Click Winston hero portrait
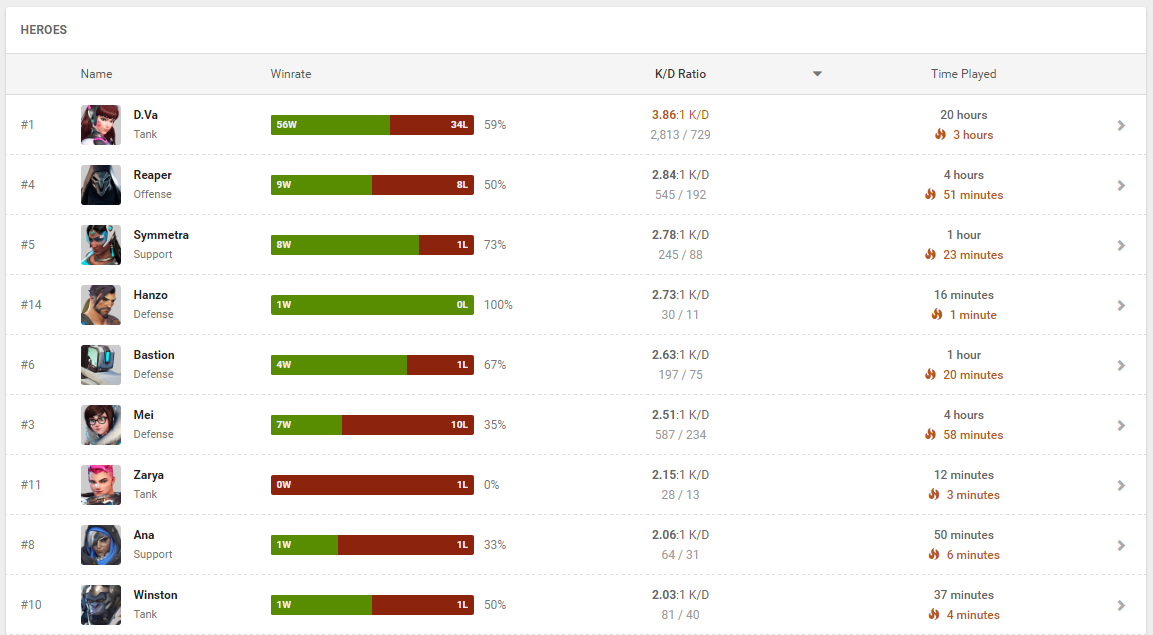The height and width of the screenshot is (635, 1153). coord(101,605)
